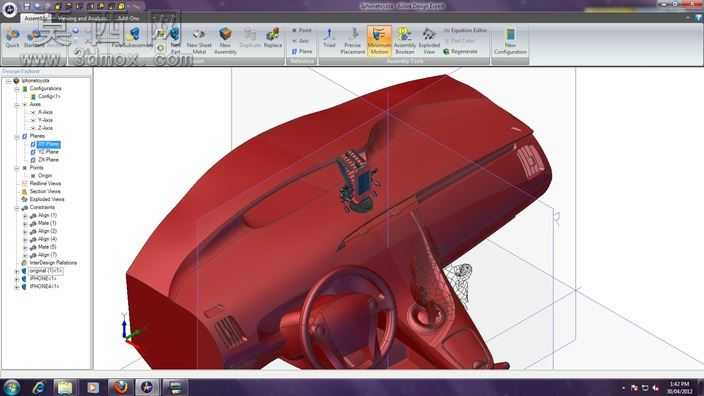Activate the Triad tool
Image resolution: width=704 pixels, height=396 pixels.
[329, 38]
